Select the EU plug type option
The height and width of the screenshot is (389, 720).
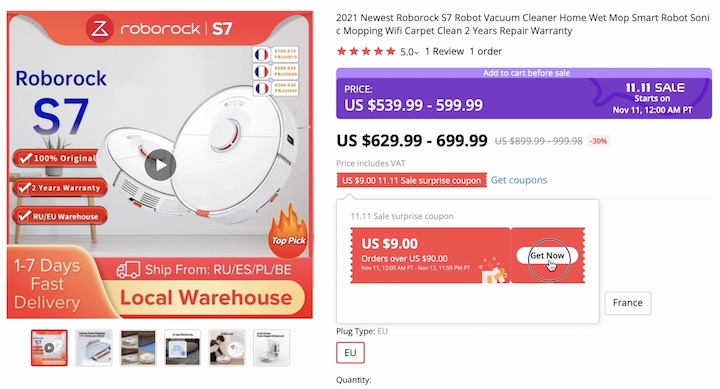(350, 352)
